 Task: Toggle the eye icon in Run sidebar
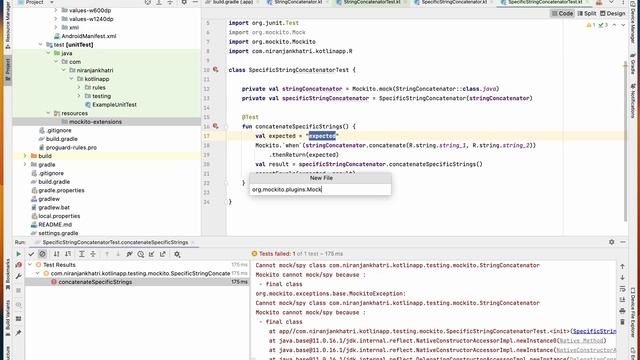click(x=18, y=304)
